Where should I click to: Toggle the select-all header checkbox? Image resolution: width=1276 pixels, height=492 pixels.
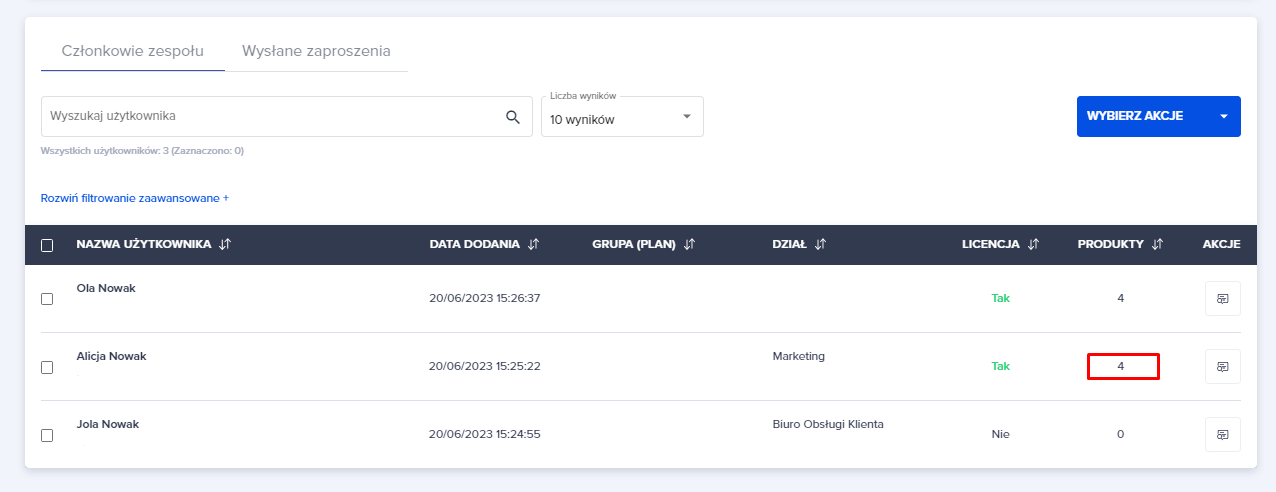(47, 245)
